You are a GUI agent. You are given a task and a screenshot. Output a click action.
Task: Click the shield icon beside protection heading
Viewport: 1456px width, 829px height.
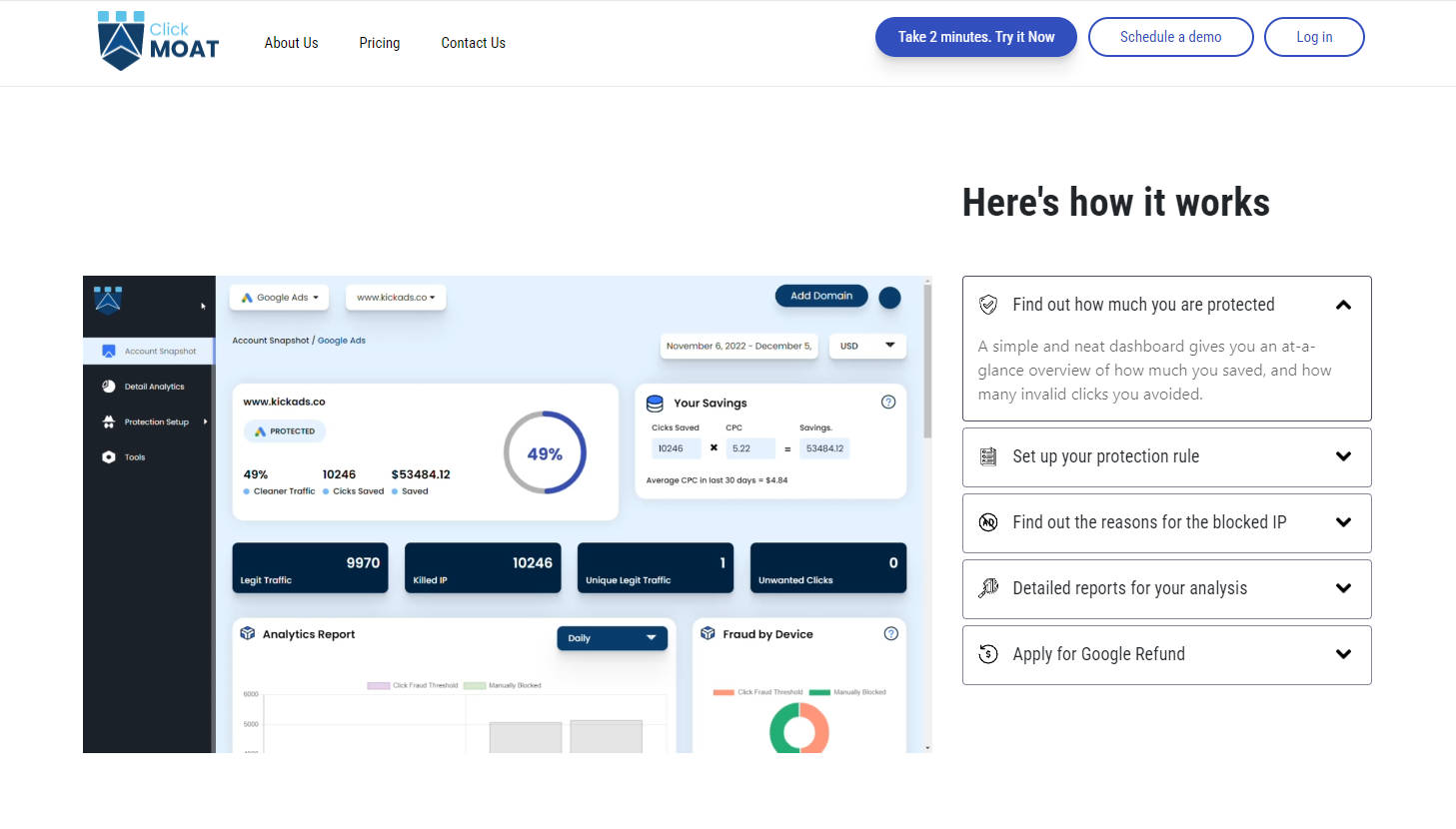click(988, 305)
